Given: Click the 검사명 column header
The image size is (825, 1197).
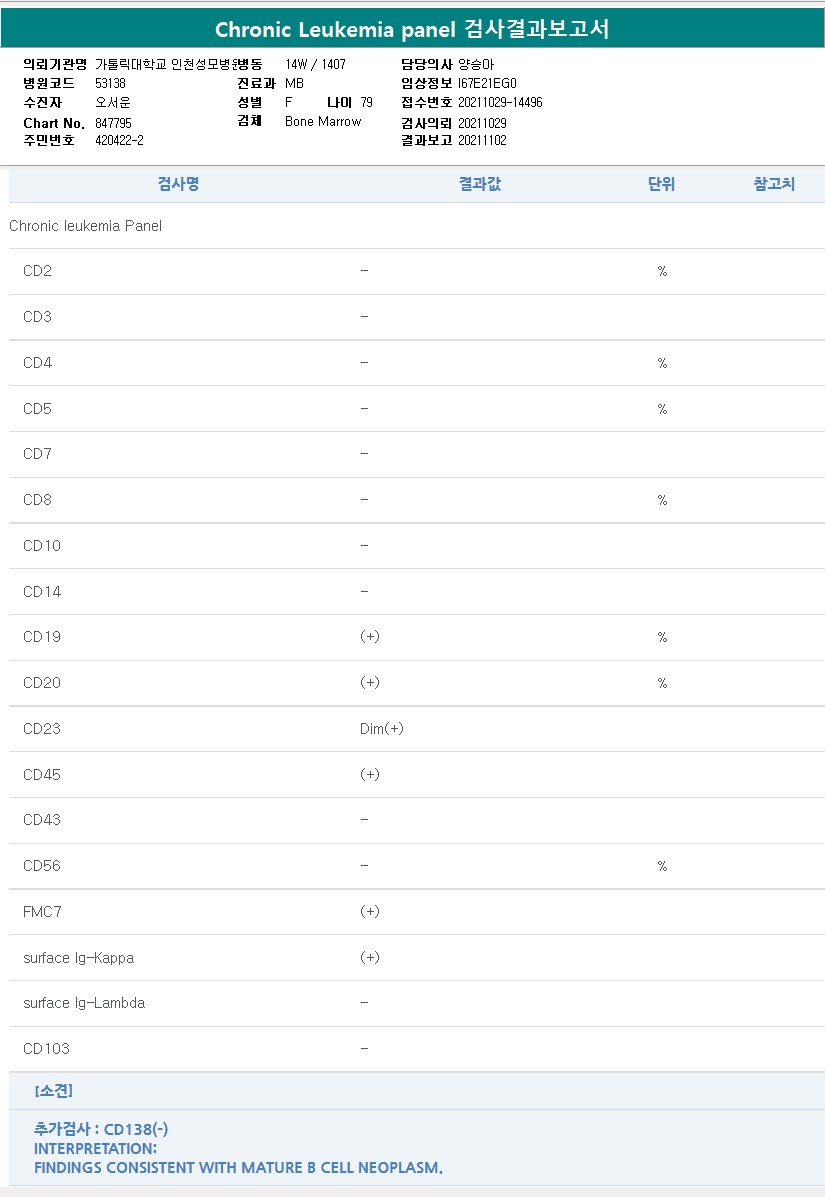Looking at the screenshot, I should tap(178, 184).
